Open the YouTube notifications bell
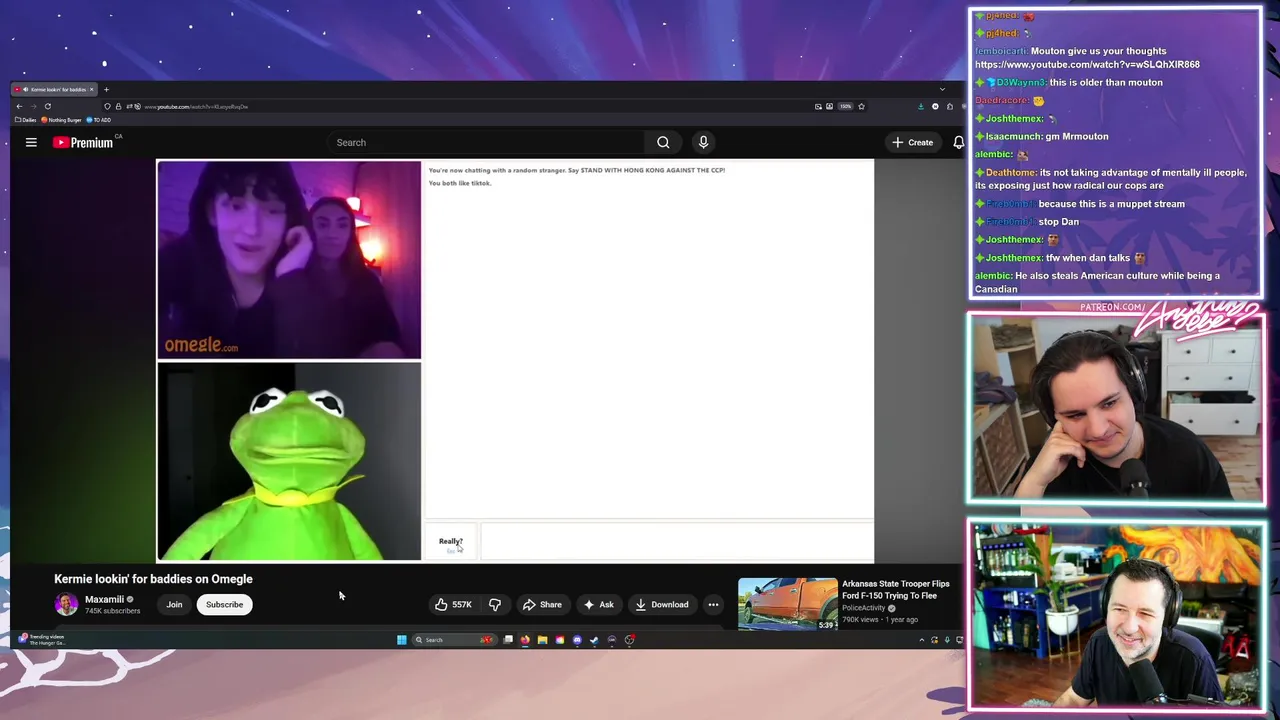The height and width of the screenshot is (720, 1280). pos(959,142)
